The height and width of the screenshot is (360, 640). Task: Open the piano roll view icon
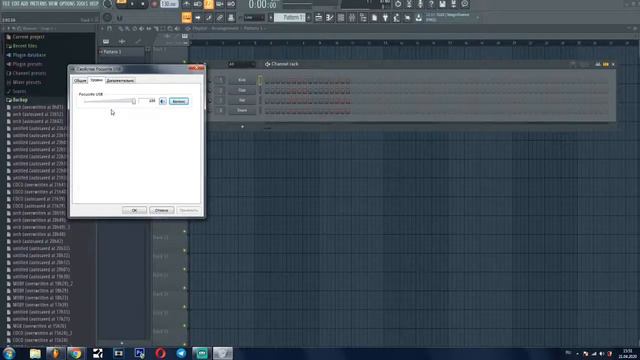[330, 18]
